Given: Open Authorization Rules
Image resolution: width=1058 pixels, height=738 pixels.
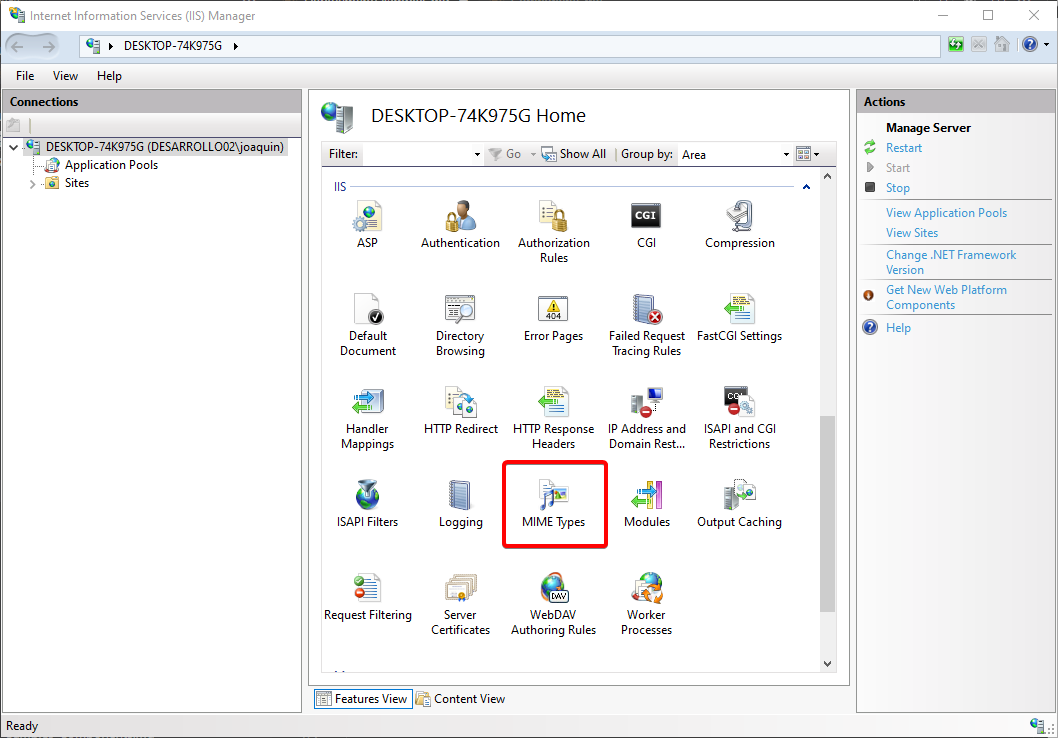Looking at the screenshot, I should pos(553,232).
